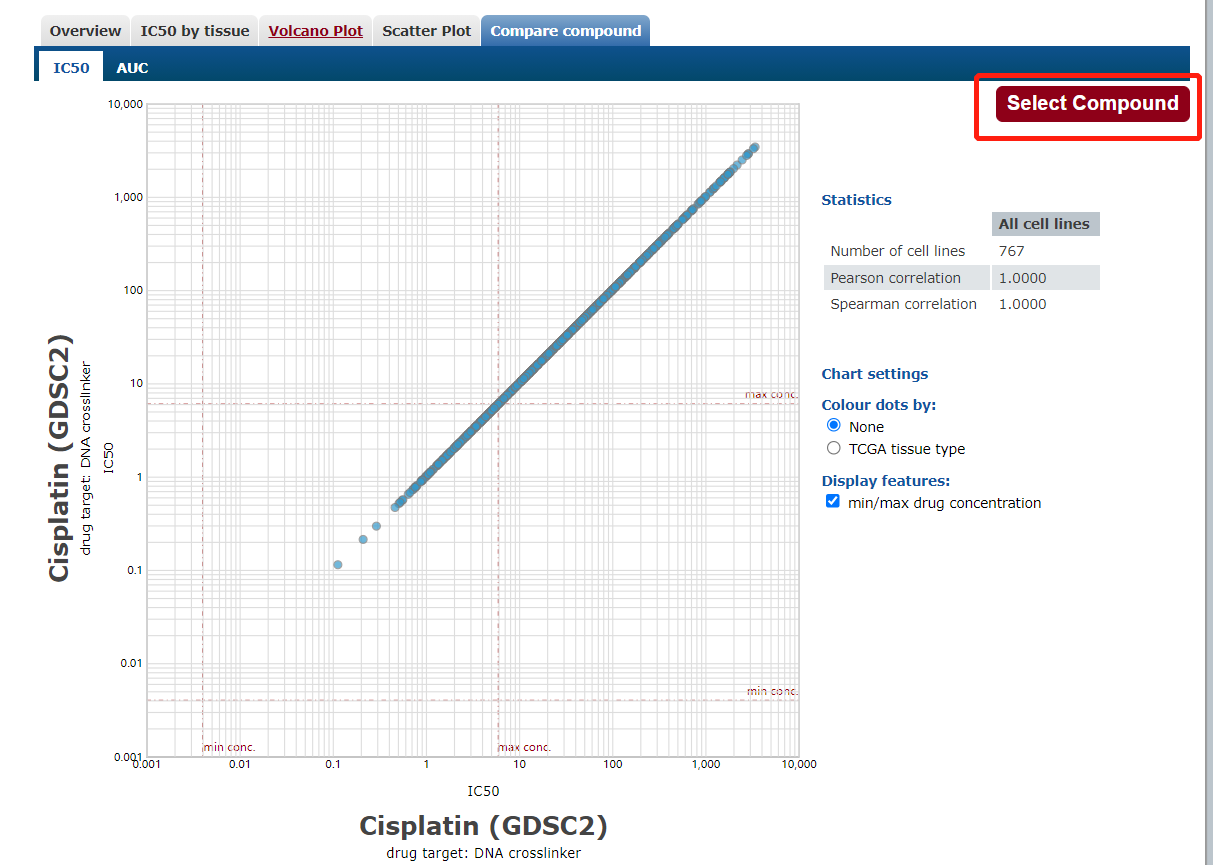
Task: Click the highest data point on the diagonal
Action: [x=754, y=147]
